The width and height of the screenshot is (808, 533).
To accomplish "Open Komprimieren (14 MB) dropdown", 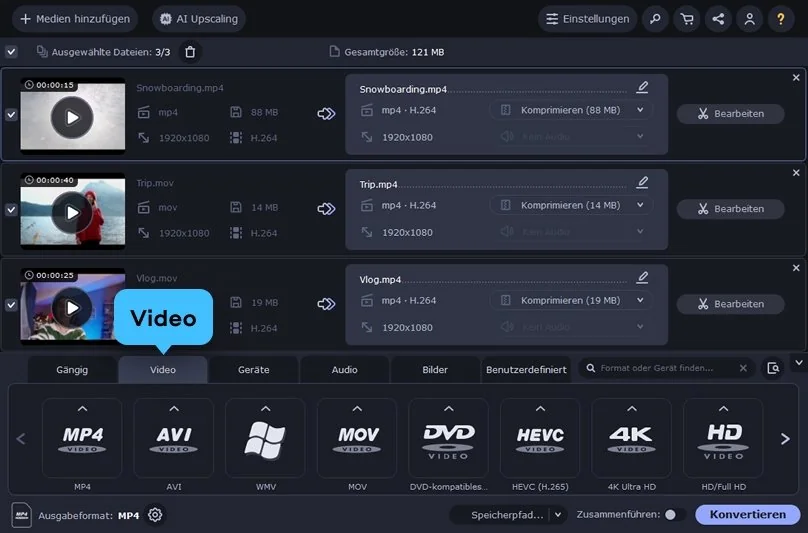I will click(571, 205).
